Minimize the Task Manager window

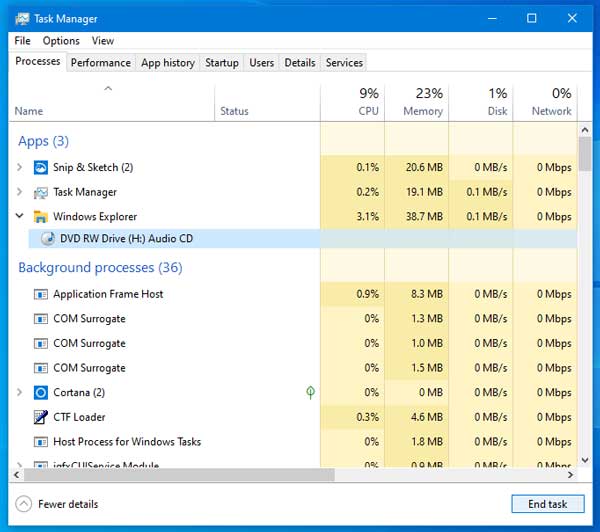492,18
